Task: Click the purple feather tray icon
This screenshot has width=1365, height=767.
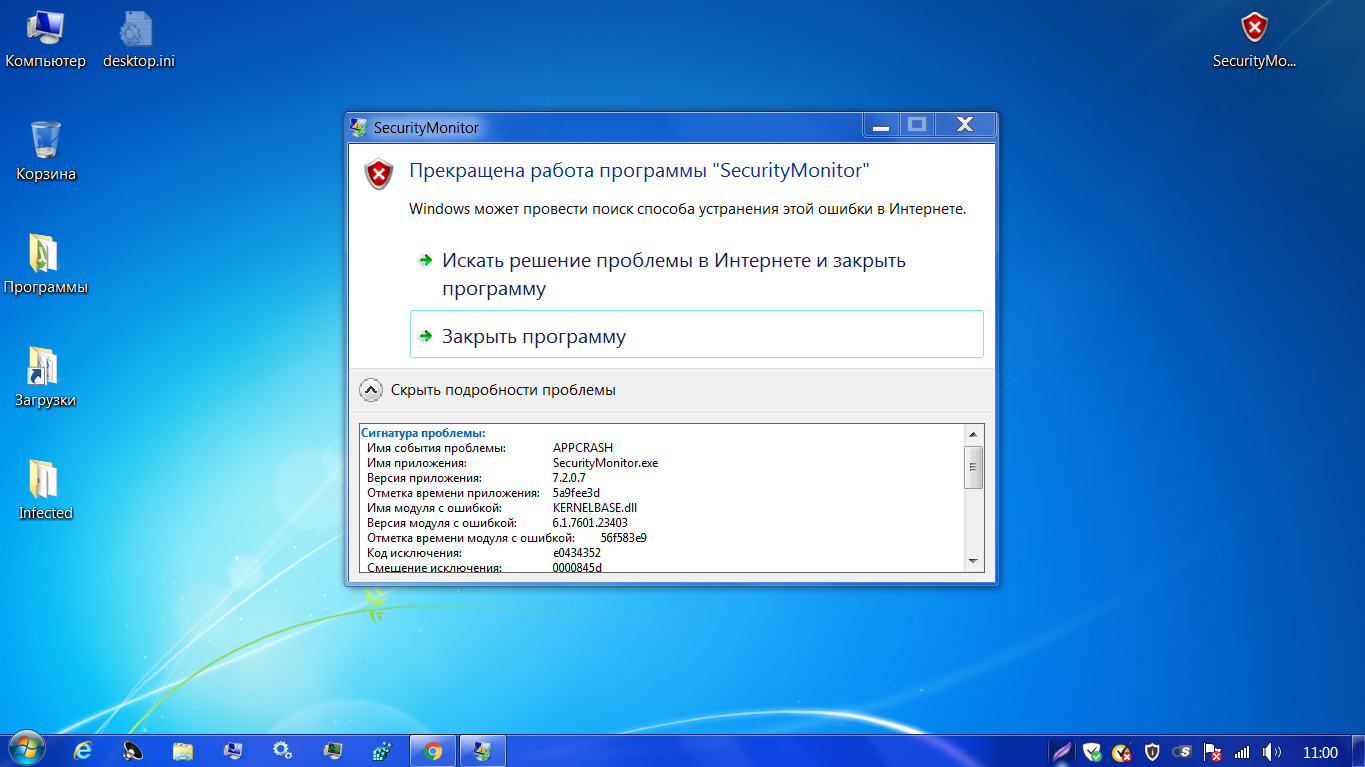Action: [x=1063, y=752]
